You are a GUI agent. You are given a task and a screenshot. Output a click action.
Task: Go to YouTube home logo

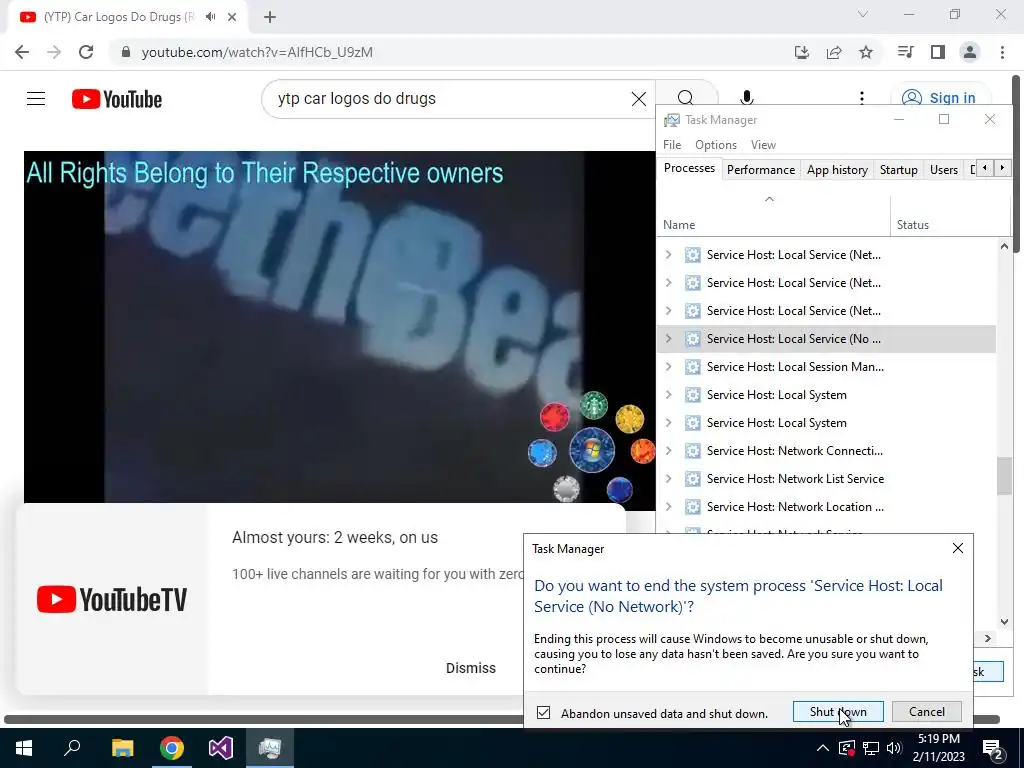tap(117, 99)
